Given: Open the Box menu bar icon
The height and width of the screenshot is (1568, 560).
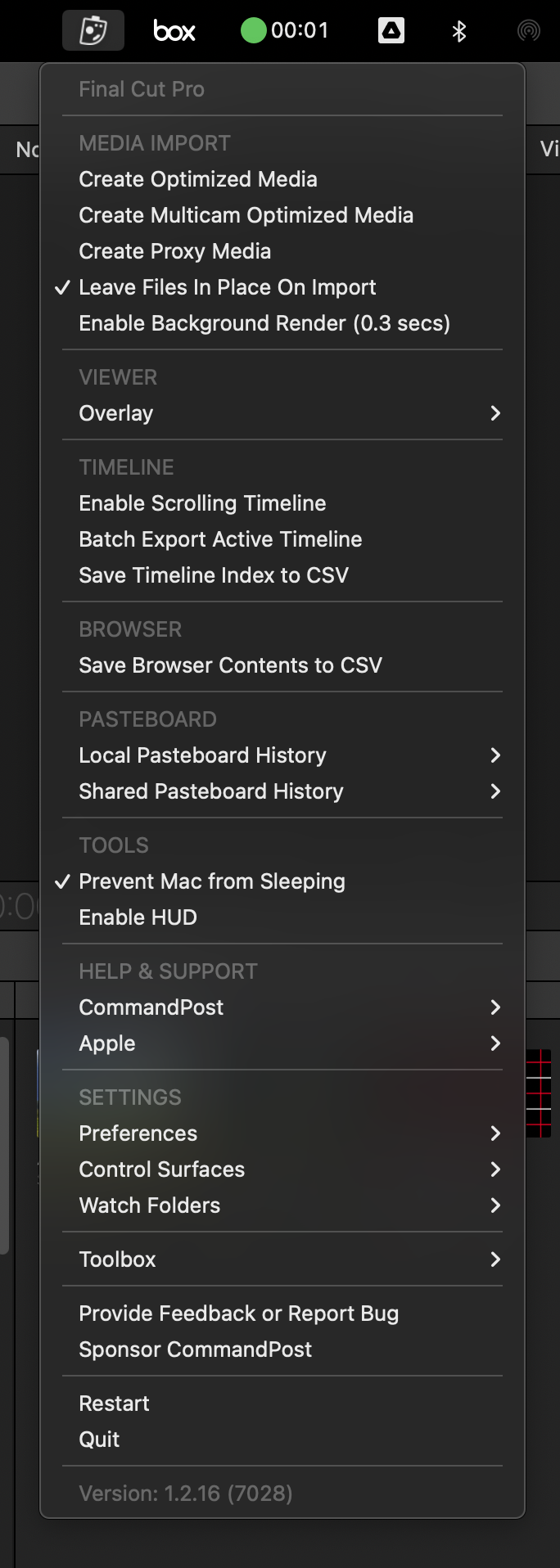Looking at the screenshot, I should click(174, 31).
